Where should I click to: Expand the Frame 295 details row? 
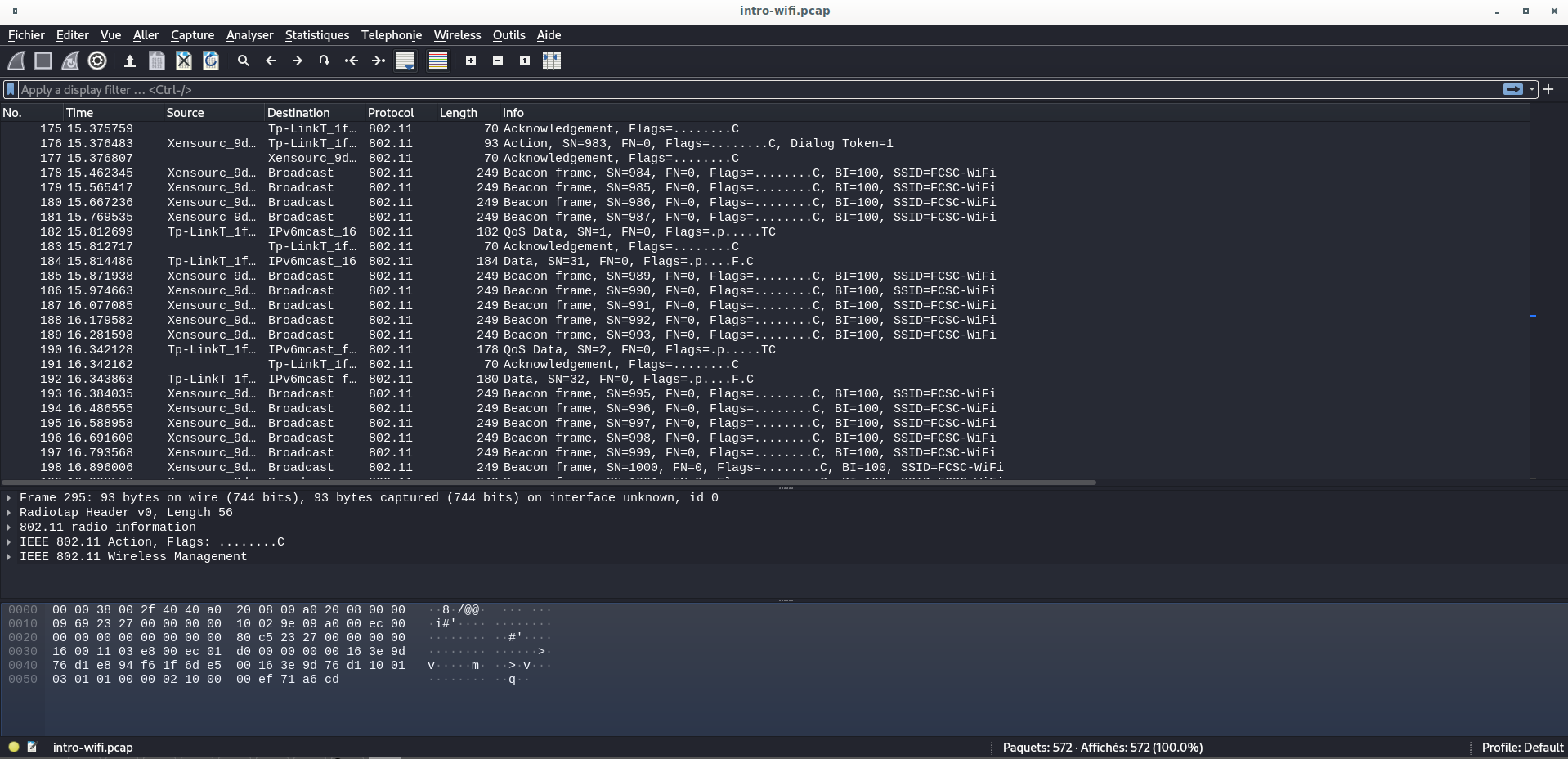(x=9, y=498)
